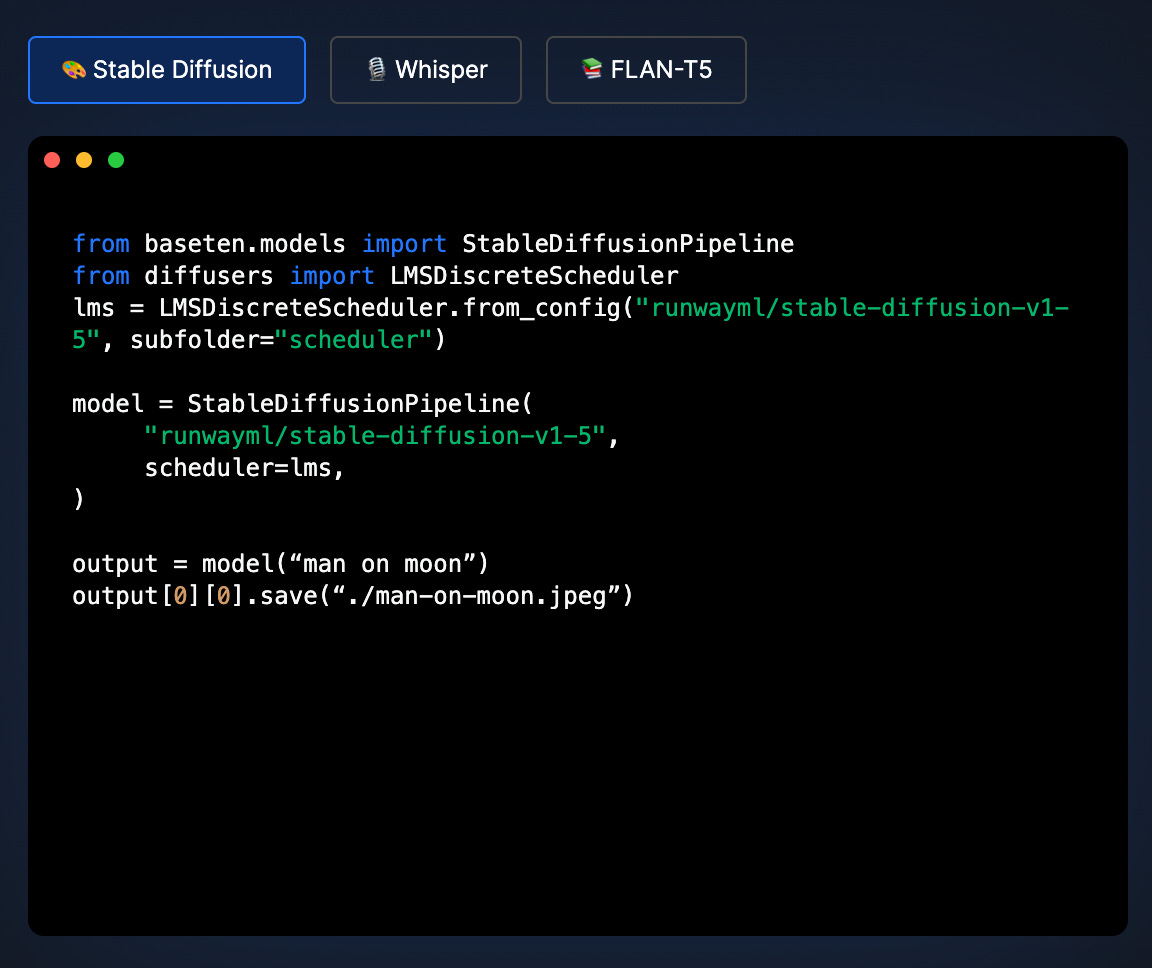Select the Stable Diffusion tab
This screenshot has height=968, width=1152.
point(167,70)
